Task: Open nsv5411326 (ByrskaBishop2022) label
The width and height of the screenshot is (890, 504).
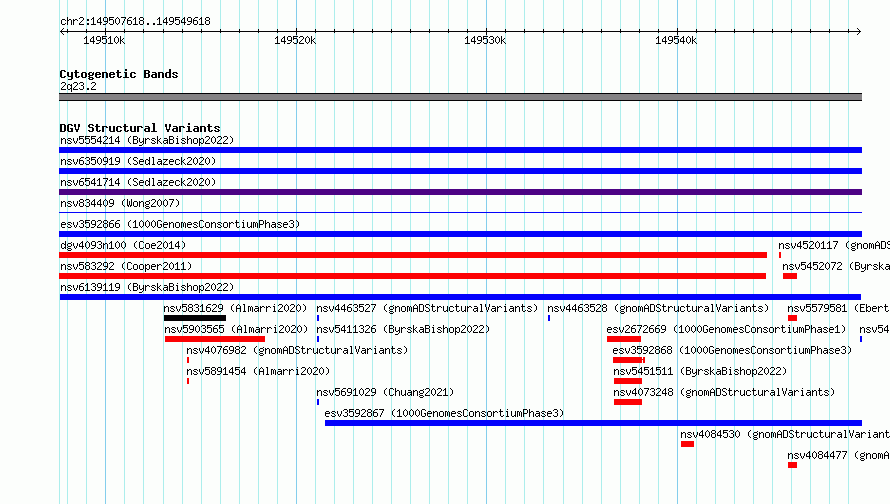Action: 403,329
